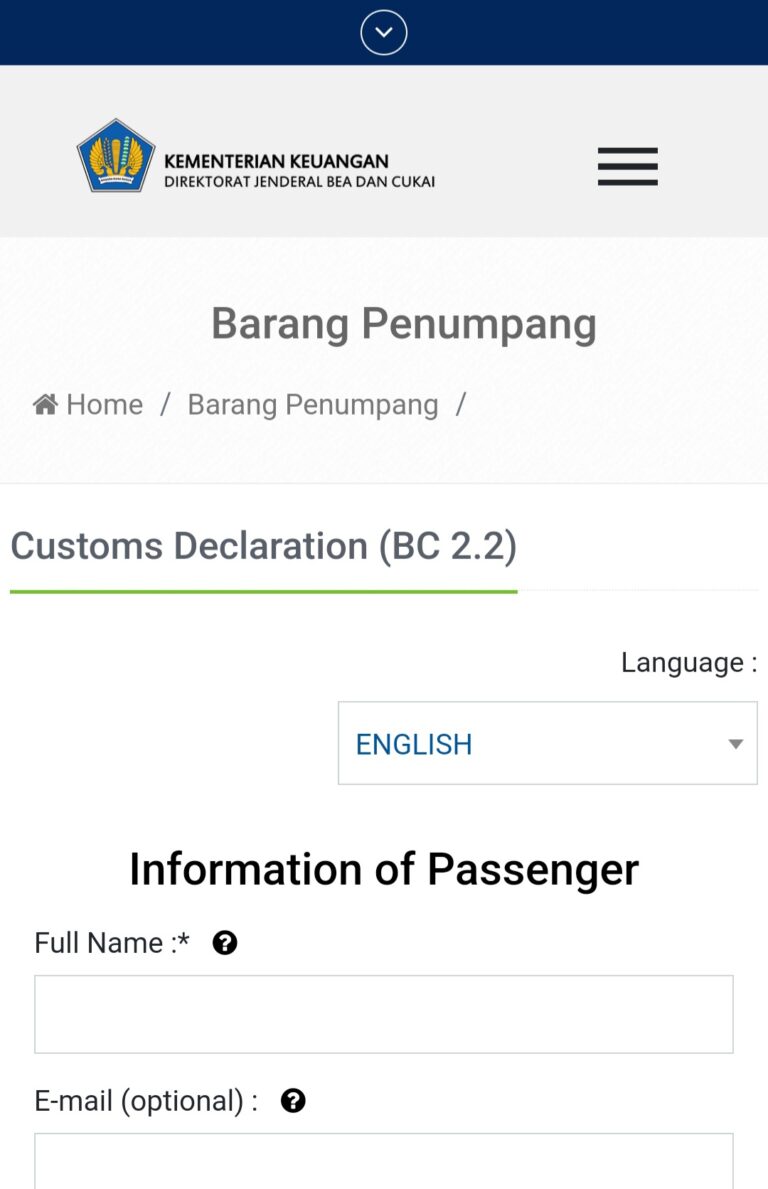768x1189 pixels.
Task: Click inside the Full Name input box
Action: 383,1013
